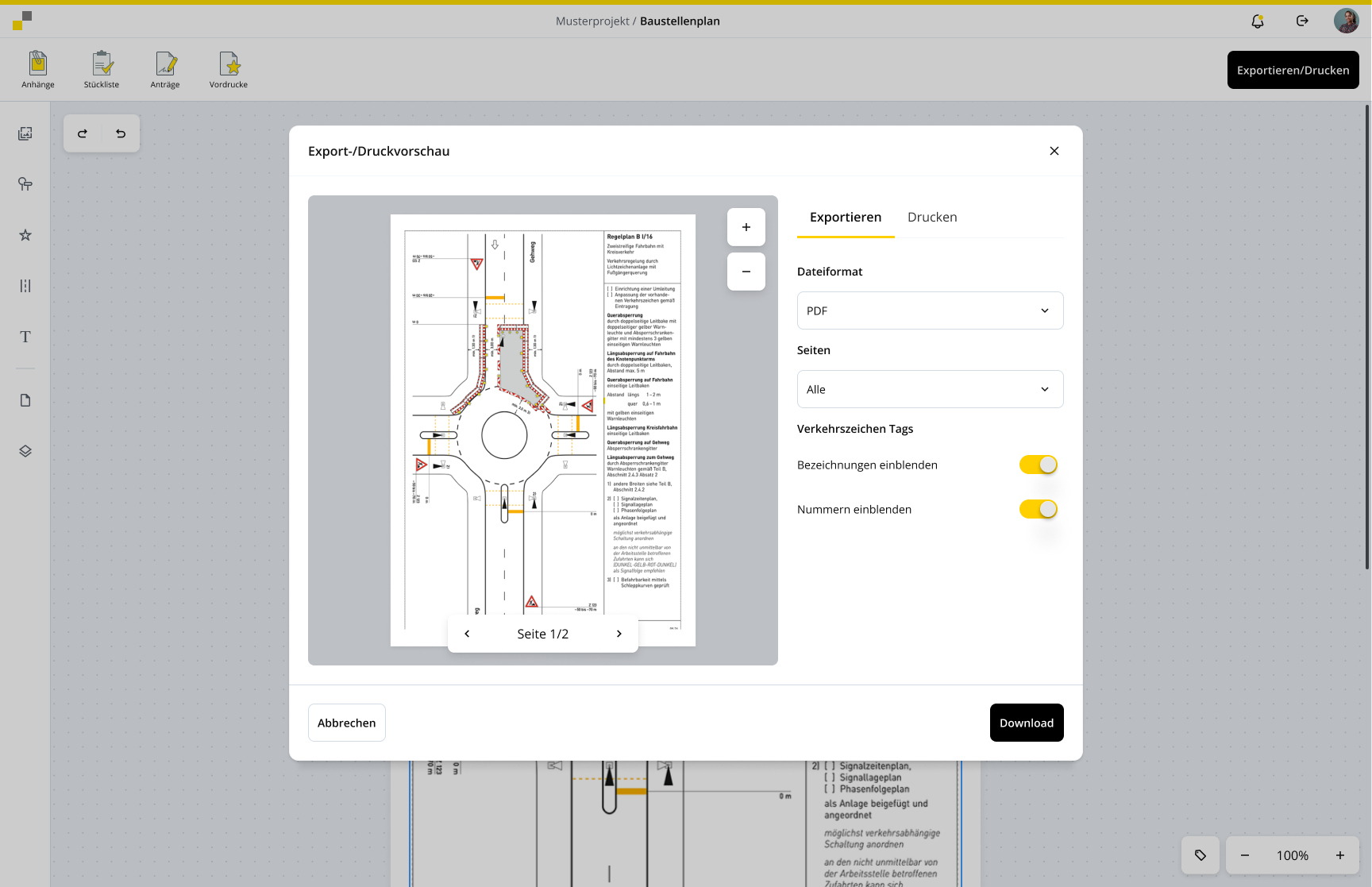Open the Dateiformat PDF dropdown

click(930, 310)
